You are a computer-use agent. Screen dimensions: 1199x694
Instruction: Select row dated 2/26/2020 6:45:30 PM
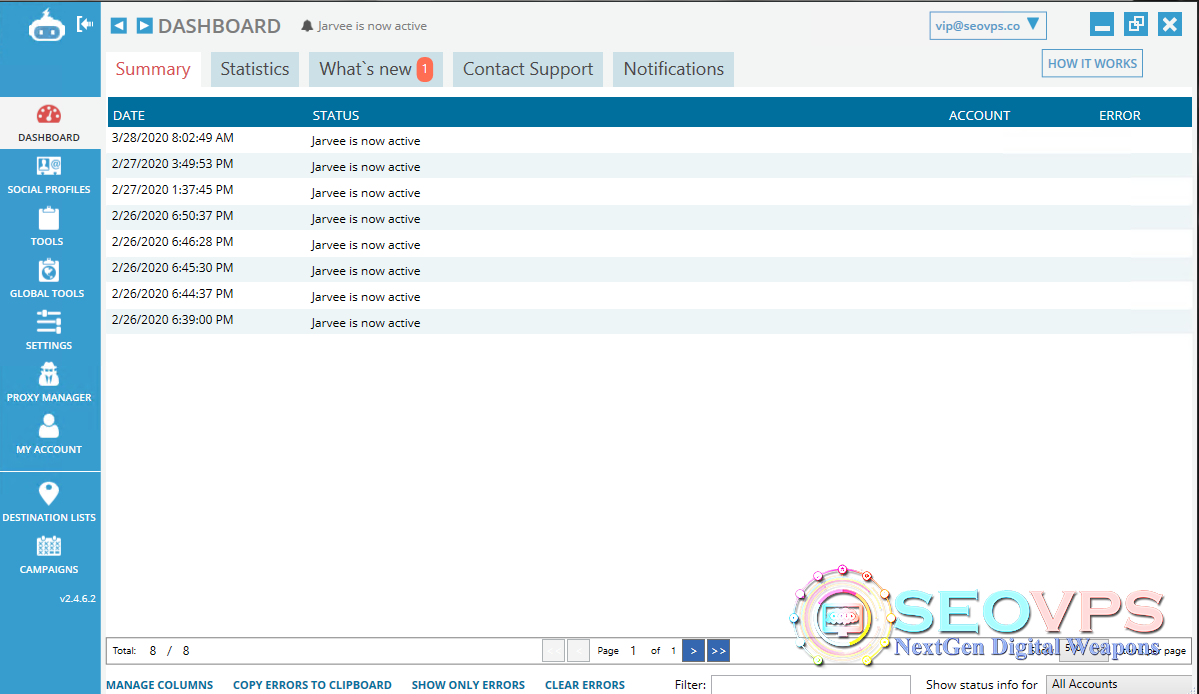649,270
